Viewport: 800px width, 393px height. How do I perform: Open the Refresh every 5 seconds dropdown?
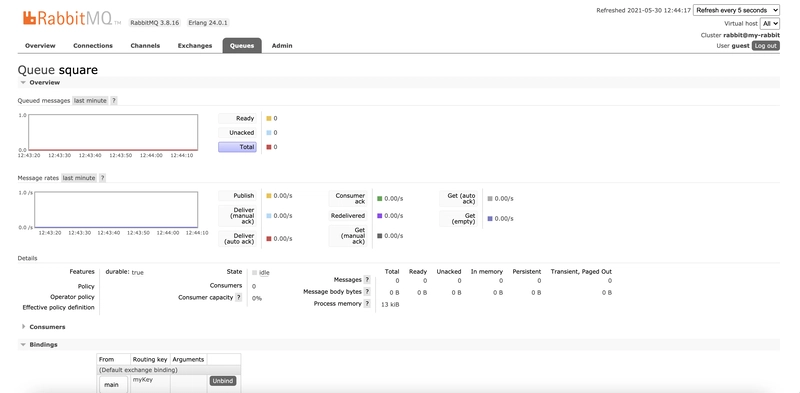[x=736, y=10]
